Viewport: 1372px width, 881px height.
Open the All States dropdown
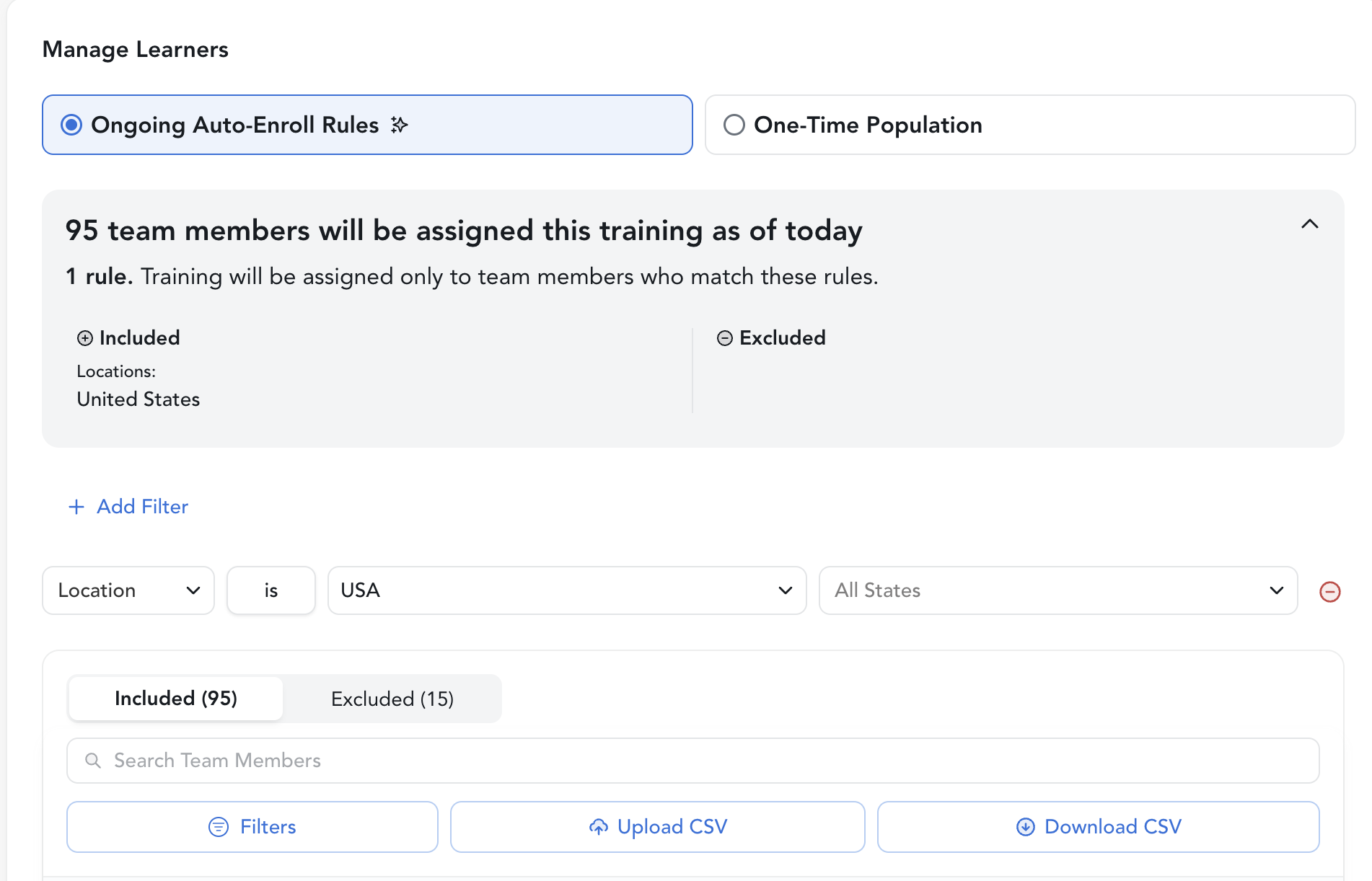[1058, 590]
